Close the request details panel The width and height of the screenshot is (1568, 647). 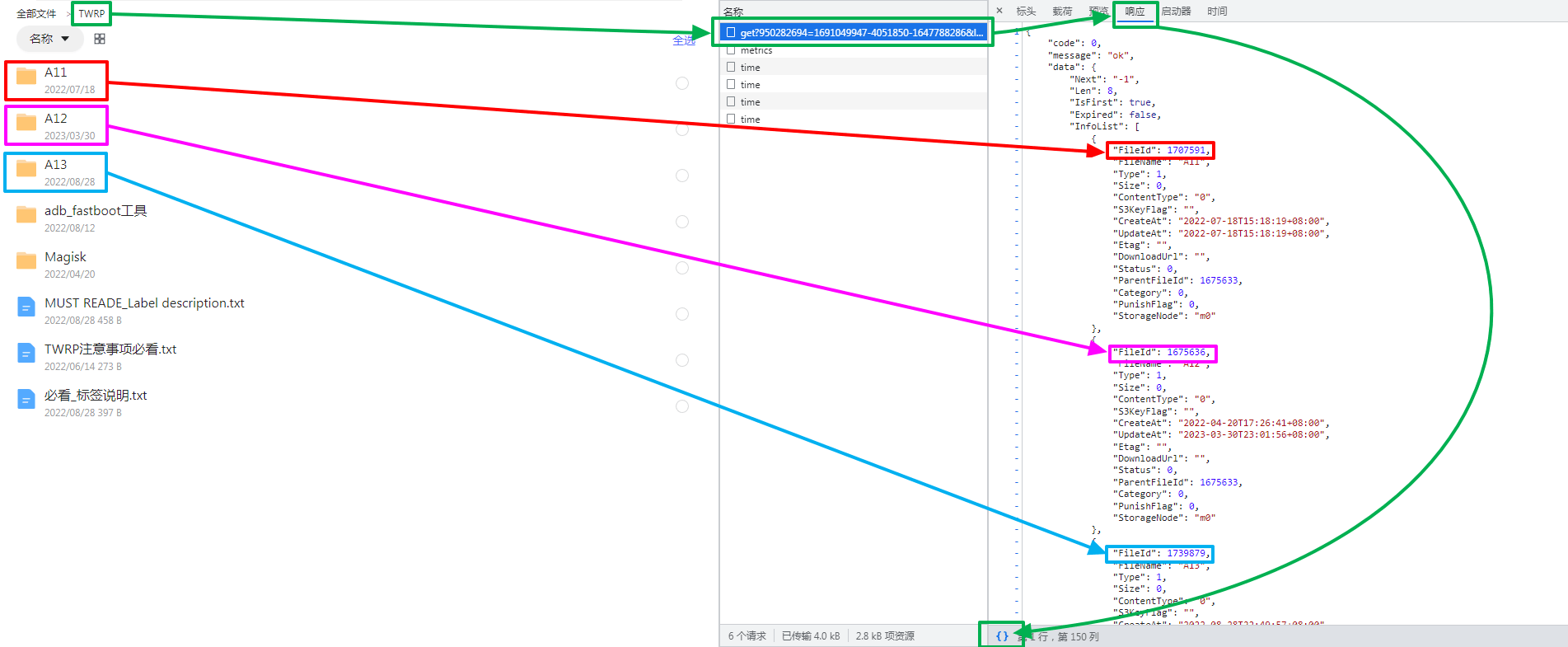pyautogui.click(x=999, y=11)
